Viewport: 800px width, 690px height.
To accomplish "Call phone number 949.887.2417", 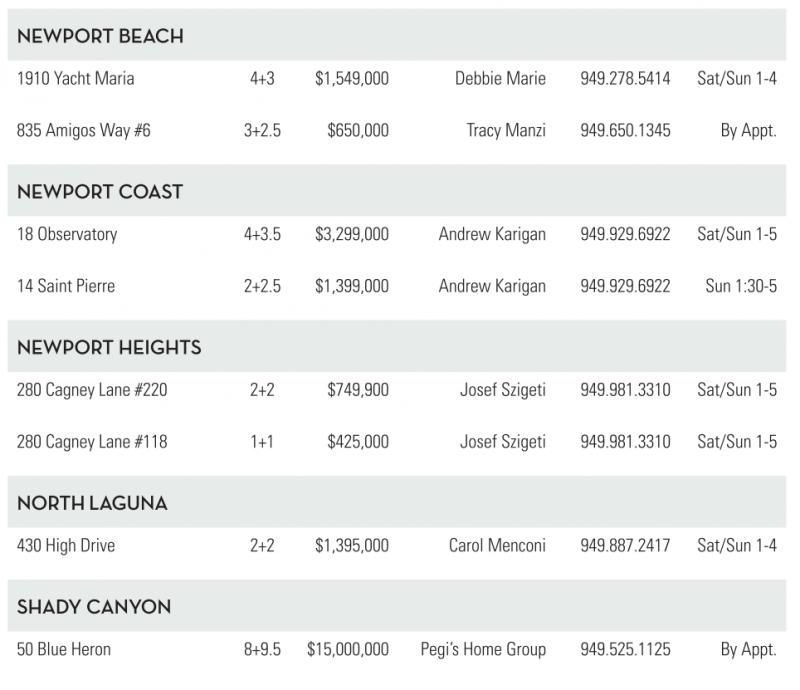I will [x=625, y=546].
